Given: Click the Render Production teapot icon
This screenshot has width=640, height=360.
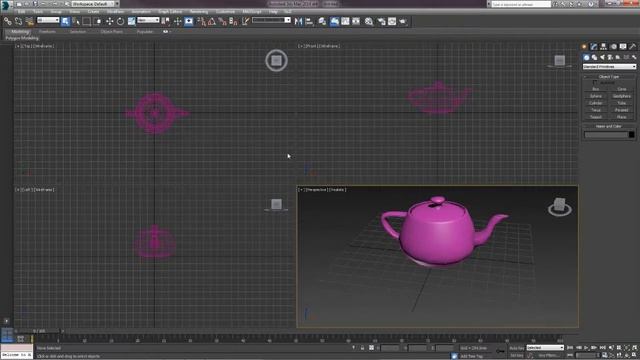Looking at the screenshot, I should [x=403, y=21].
